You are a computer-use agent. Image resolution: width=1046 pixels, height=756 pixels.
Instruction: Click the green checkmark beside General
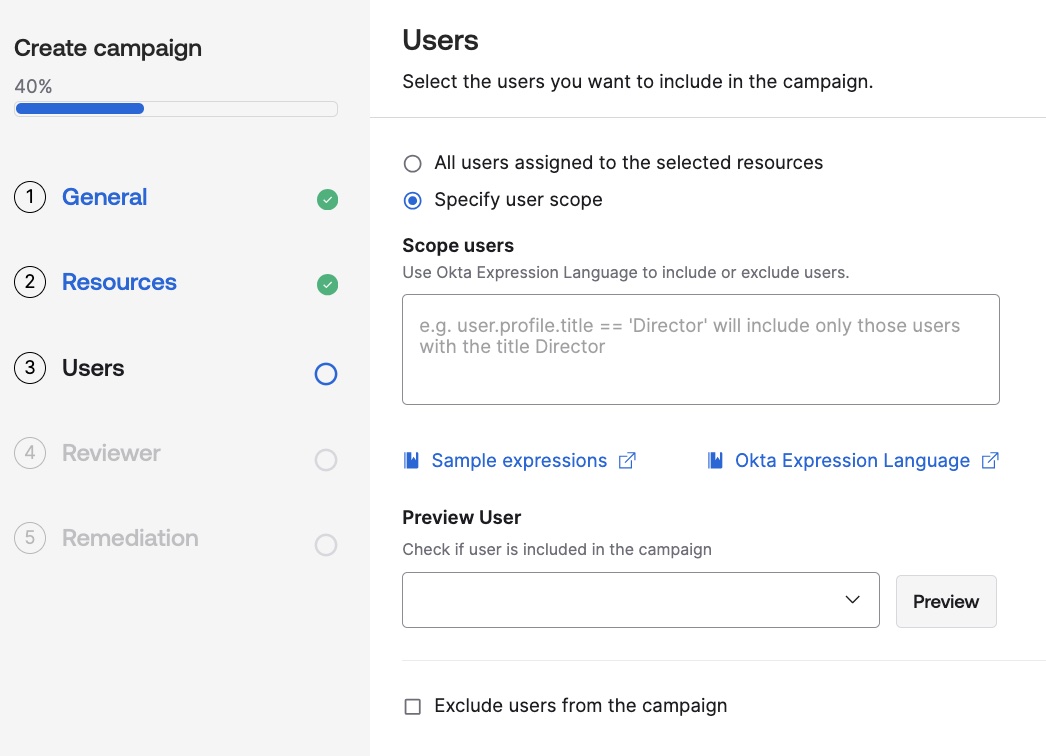(327, 200)
